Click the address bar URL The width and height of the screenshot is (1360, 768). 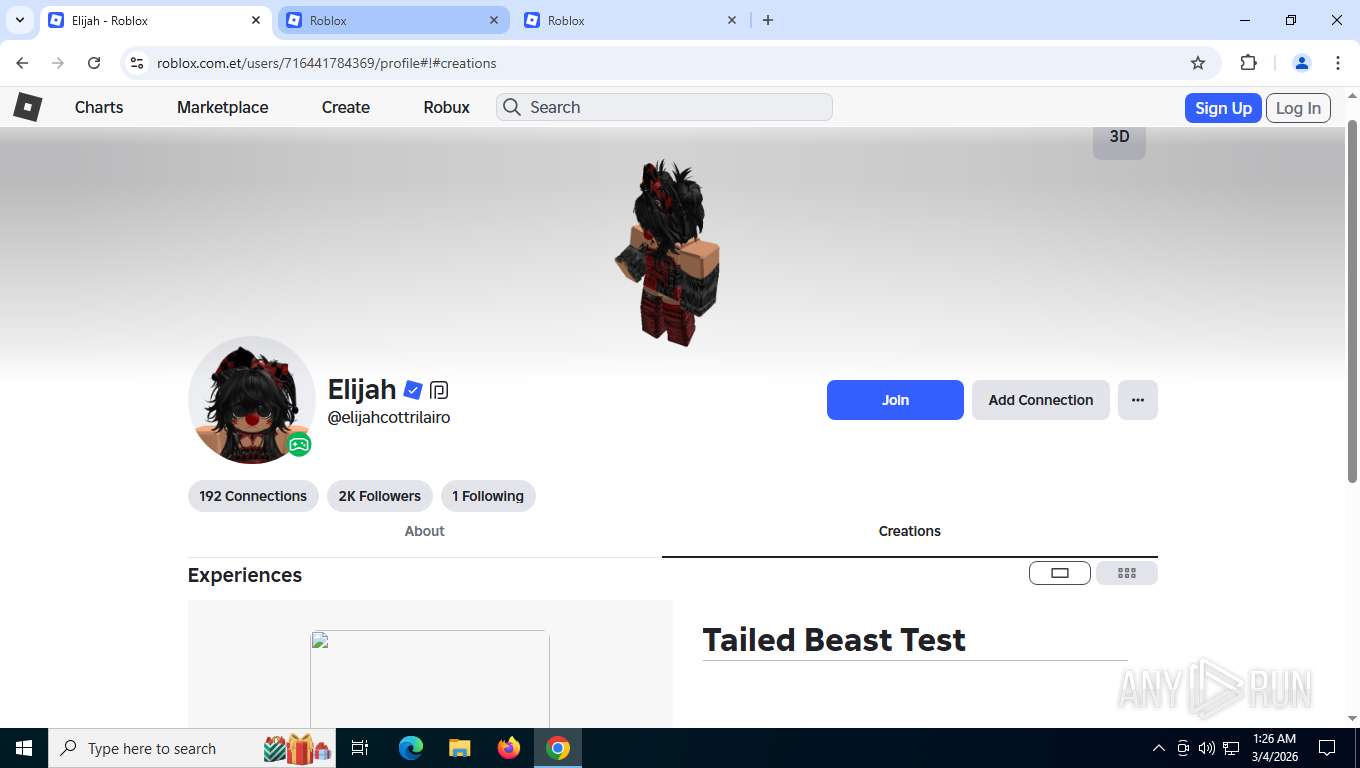[327, 63]
